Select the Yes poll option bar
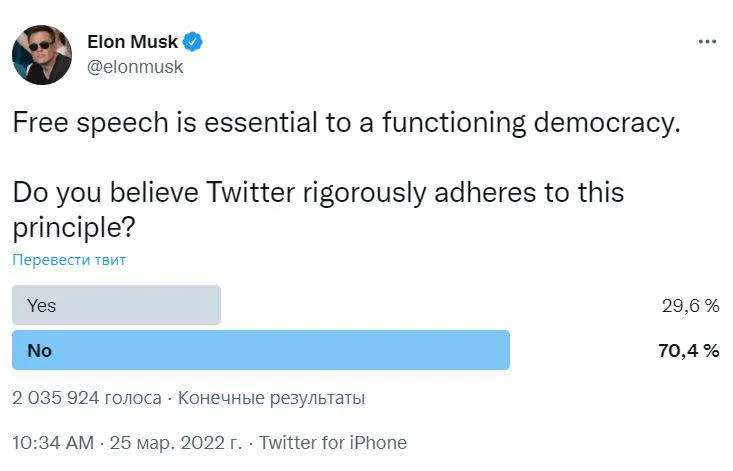The width and height of the screenshot is (733, 471). tap(116, 305)
